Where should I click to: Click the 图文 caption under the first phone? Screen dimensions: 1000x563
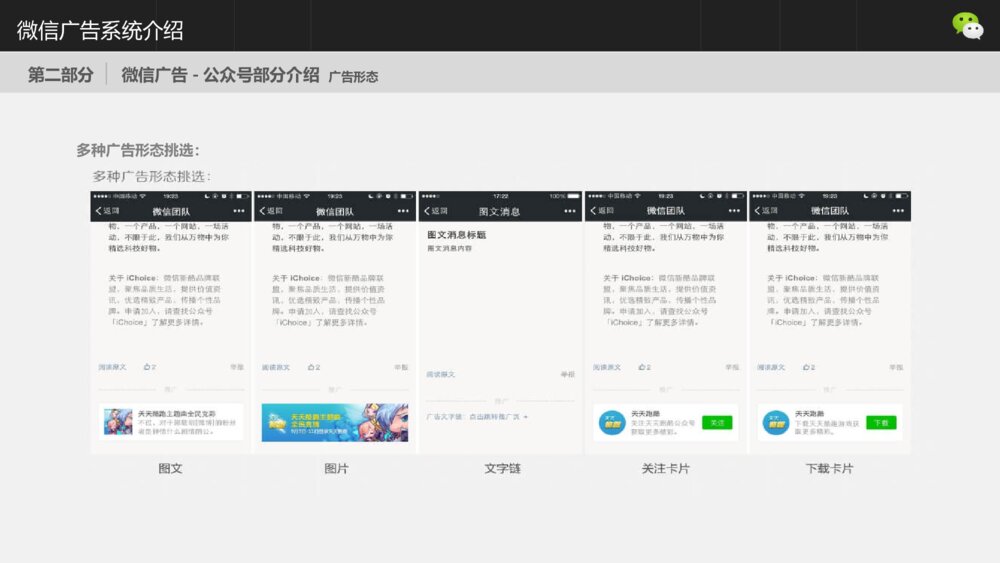170,469
